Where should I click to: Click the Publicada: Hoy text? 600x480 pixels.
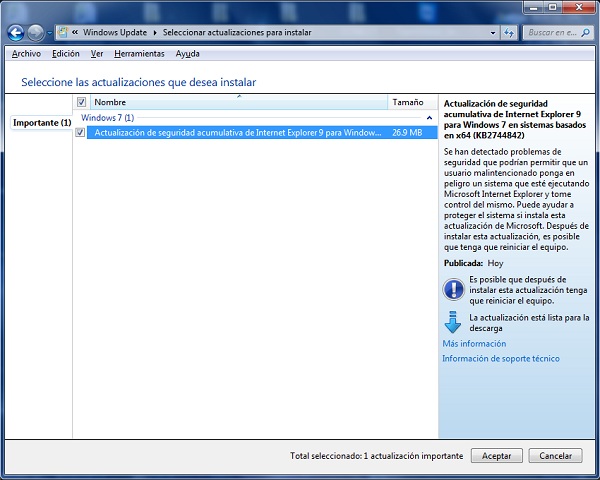tap(473, 263)
